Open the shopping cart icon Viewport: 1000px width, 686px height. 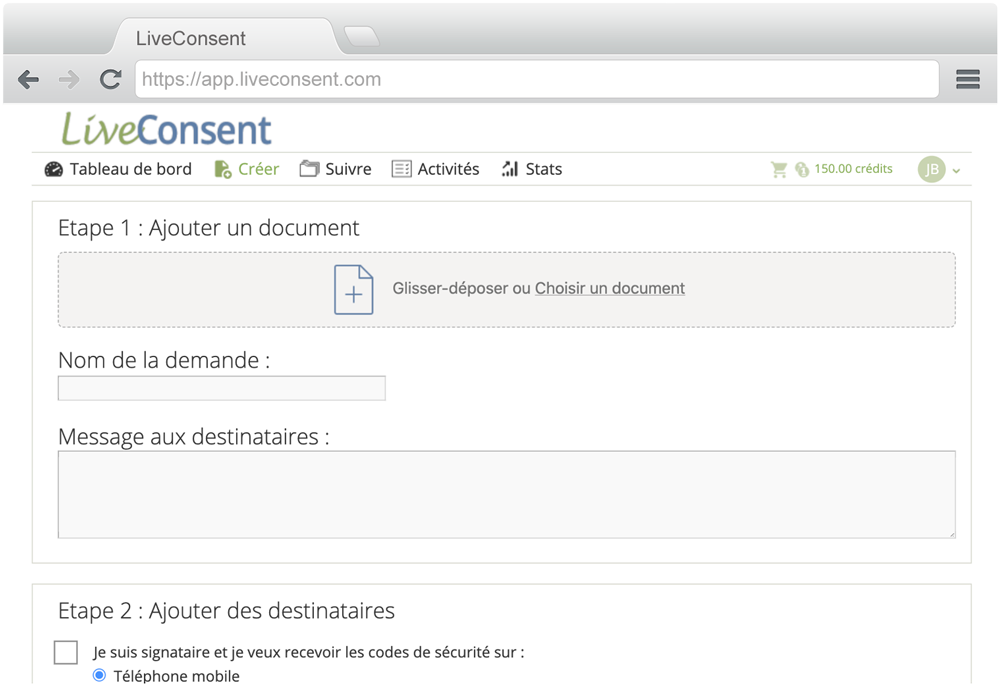click(779, 170)
